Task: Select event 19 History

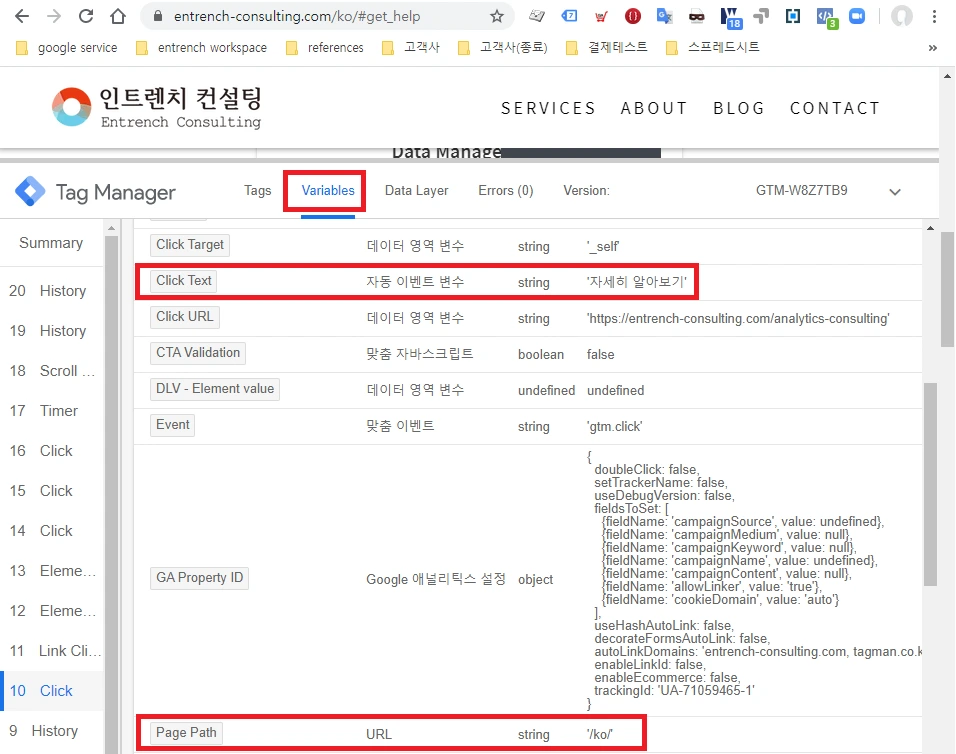Action: pyautogui.click(x=51, y=331)
